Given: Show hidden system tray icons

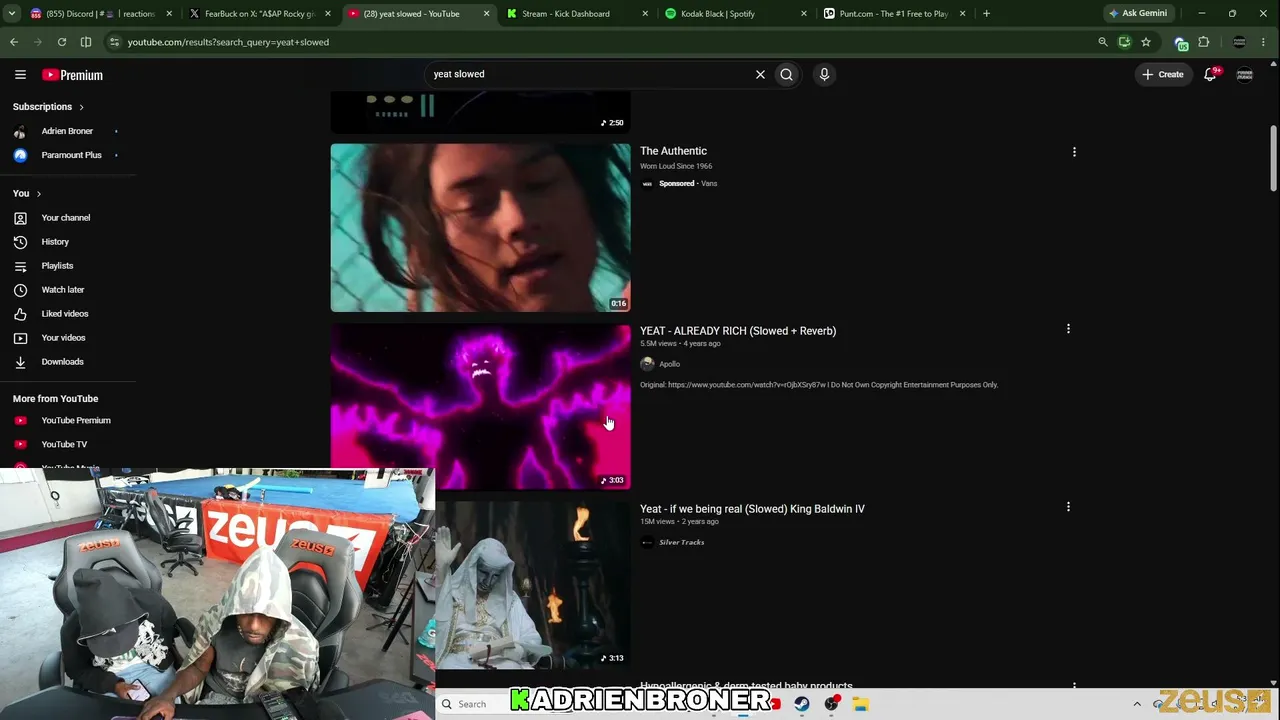Looking at the screenshot, I should click(1137, 704).
